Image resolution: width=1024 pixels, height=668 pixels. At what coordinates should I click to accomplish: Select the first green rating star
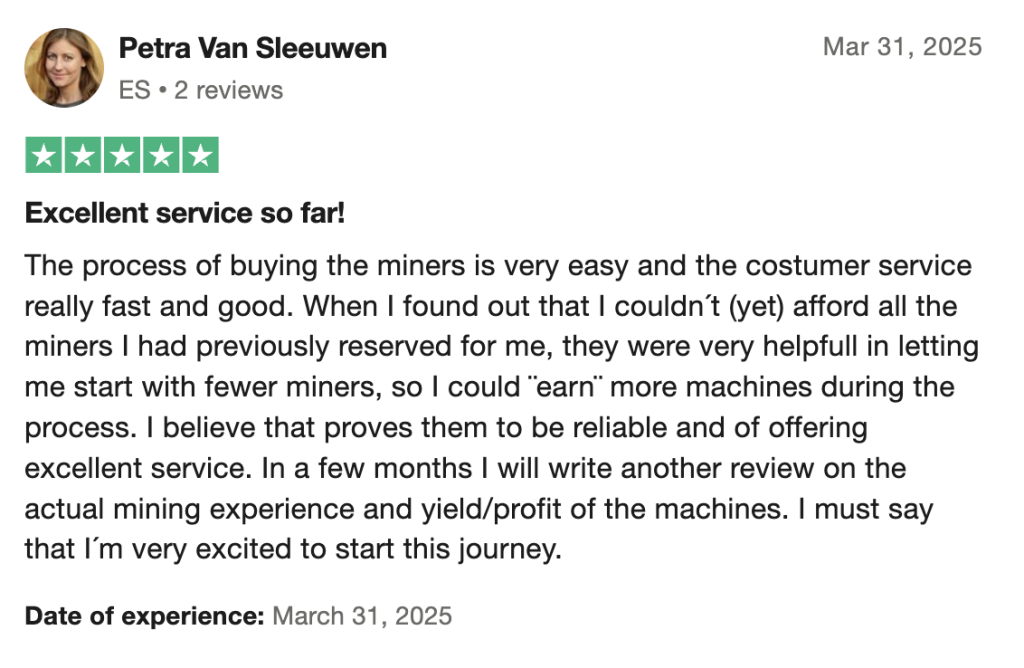(x=44, y=155)
